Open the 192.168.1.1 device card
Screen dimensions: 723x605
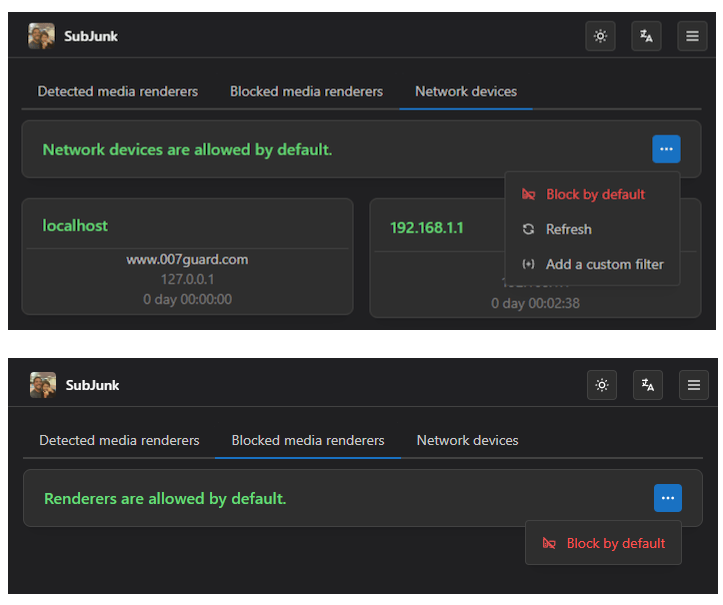[x=427, y=227]
